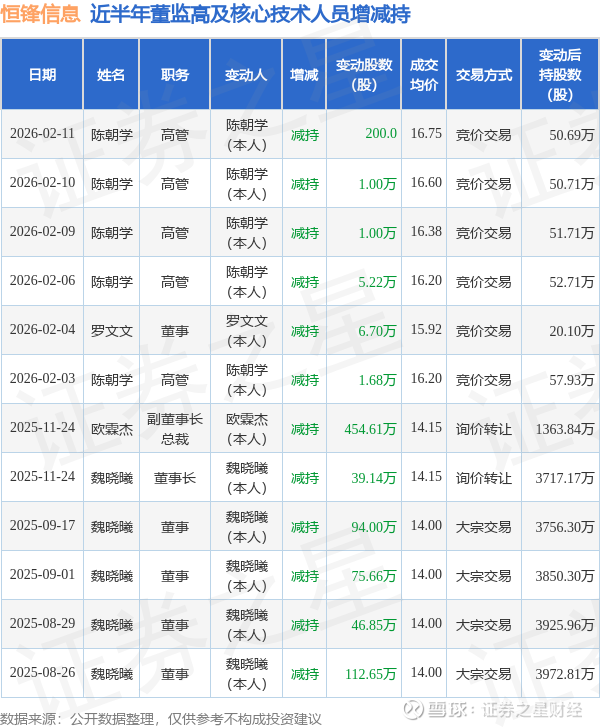Click share change value 5.22万
The image size is (600, 728).
click(377, 282)
